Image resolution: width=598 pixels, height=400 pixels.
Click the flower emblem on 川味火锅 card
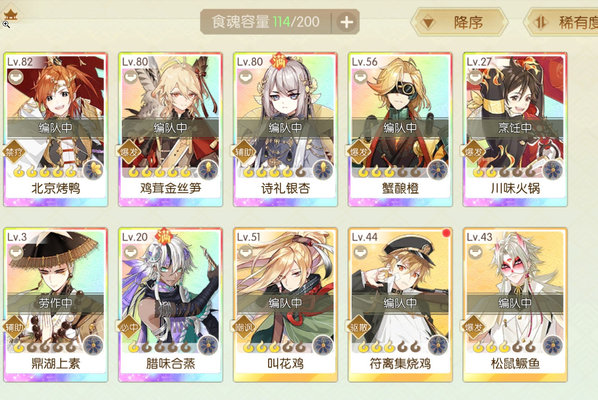point(553,169)
